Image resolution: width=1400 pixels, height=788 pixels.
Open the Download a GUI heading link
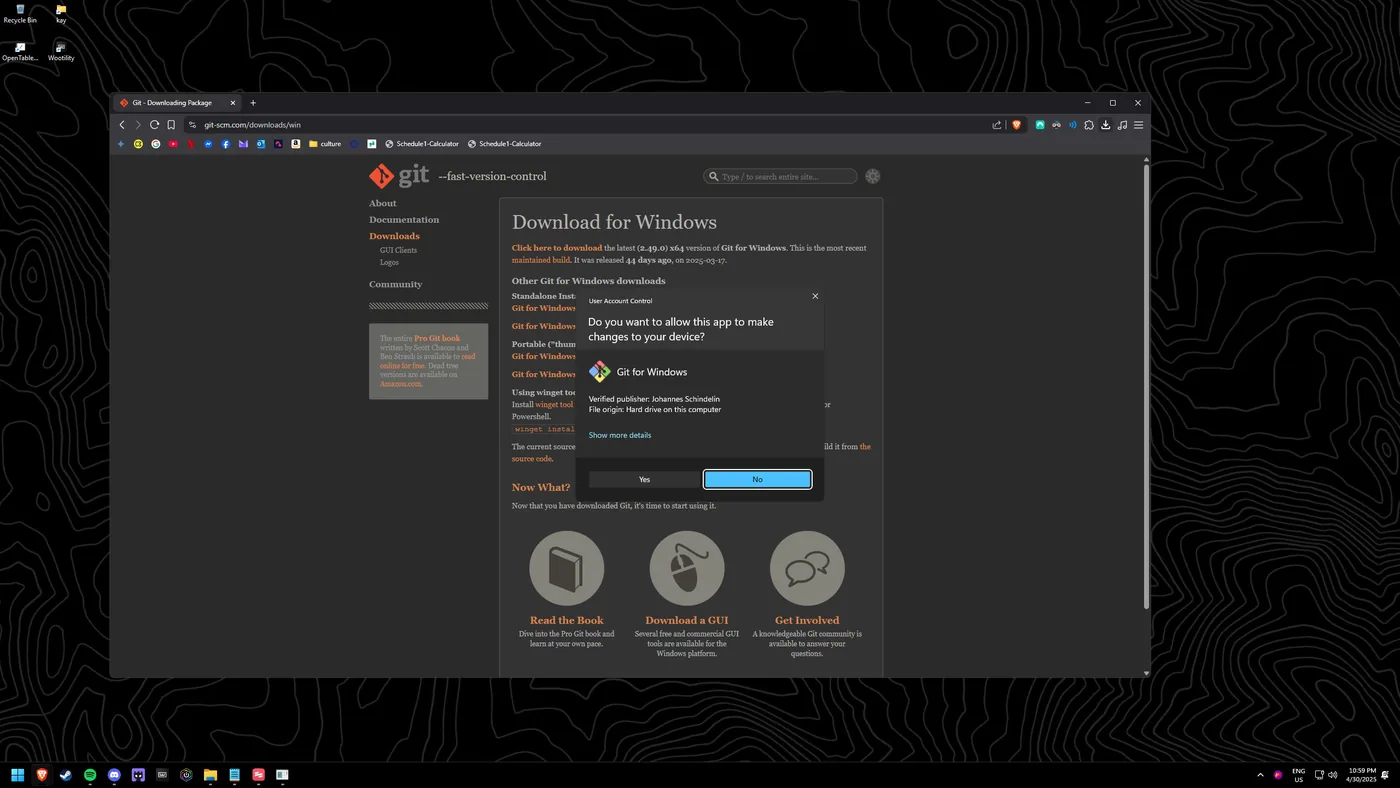pos(687,620)
